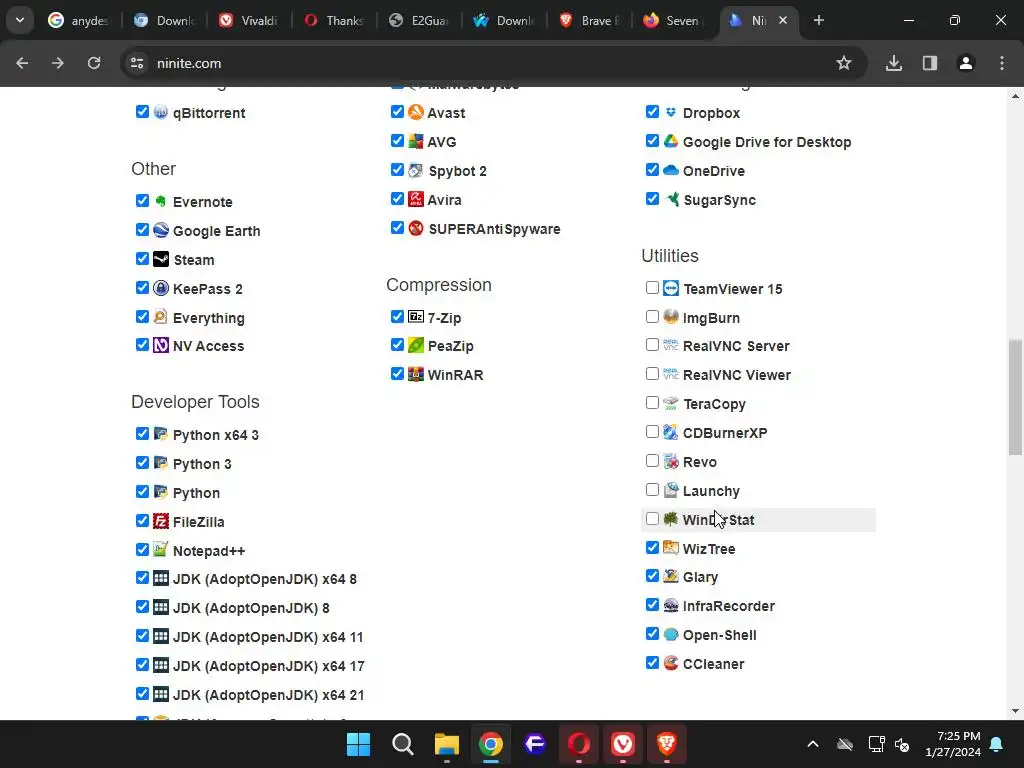Close the Ninite tab
The image size is (1024, 768).
783,20
